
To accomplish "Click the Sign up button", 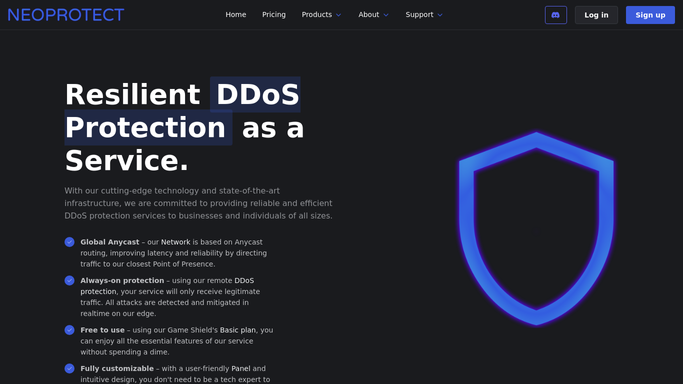I will click(650, 15).
